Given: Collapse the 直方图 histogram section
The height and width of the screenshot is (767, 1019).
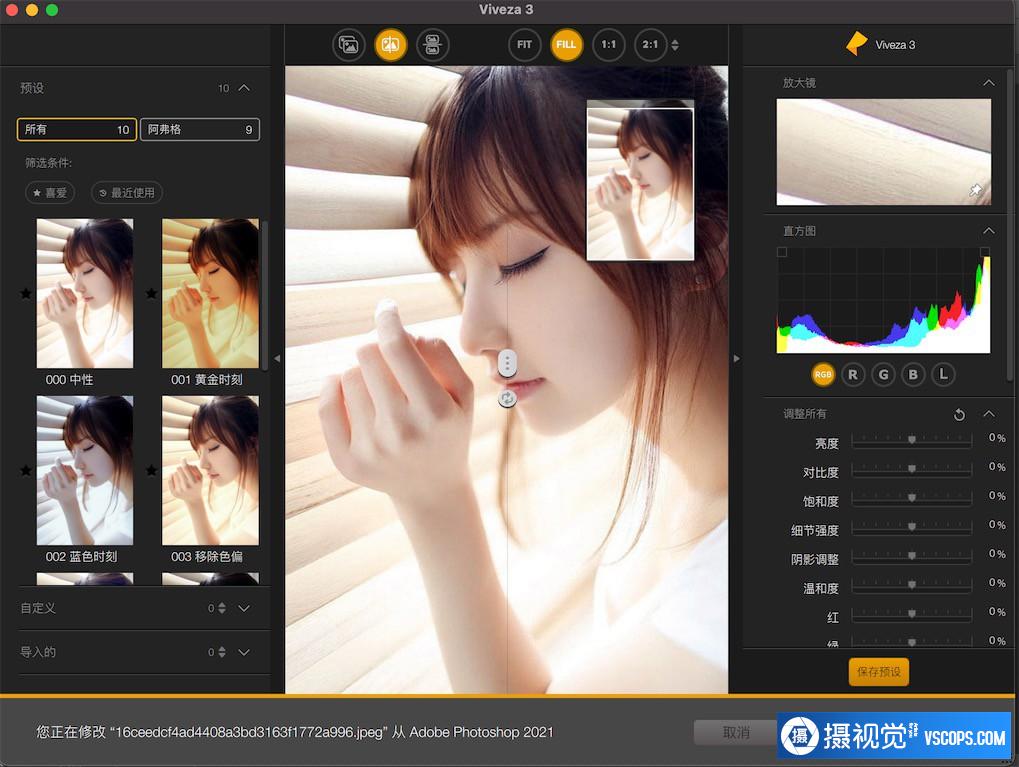Looking at the screenshot, I should click(x=988, y=231).
